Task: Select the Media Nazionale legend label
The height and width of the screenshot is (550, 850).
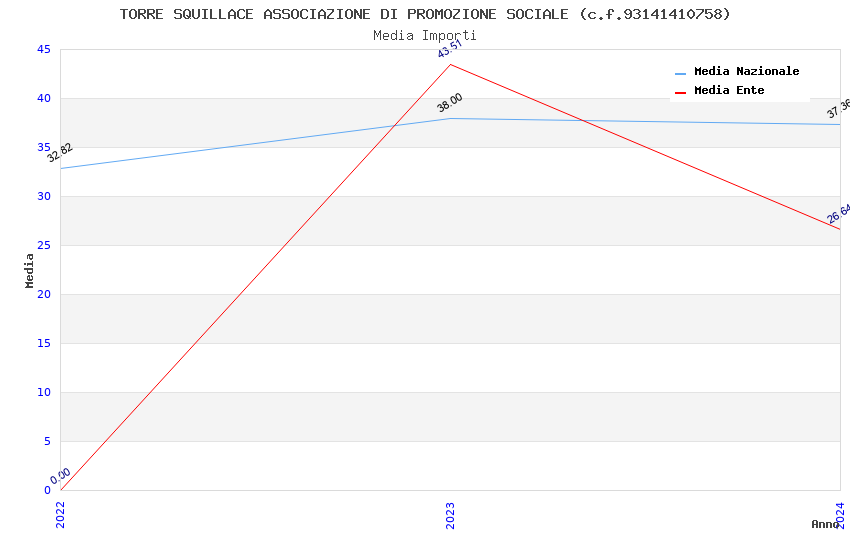Action: pos(746,71)
